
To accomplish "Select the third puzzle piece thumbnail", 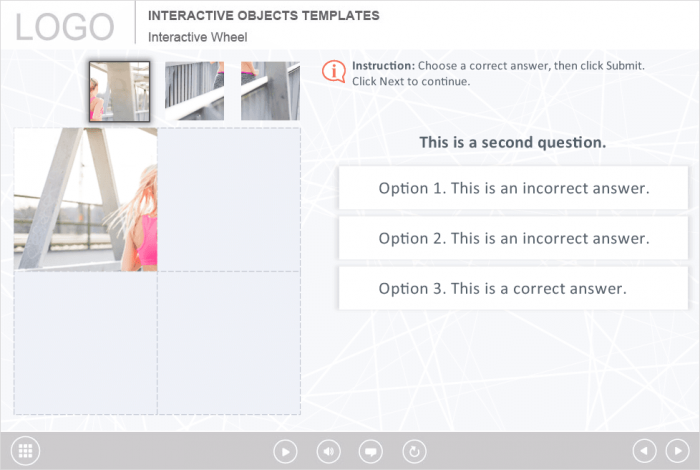I will 270,91.
